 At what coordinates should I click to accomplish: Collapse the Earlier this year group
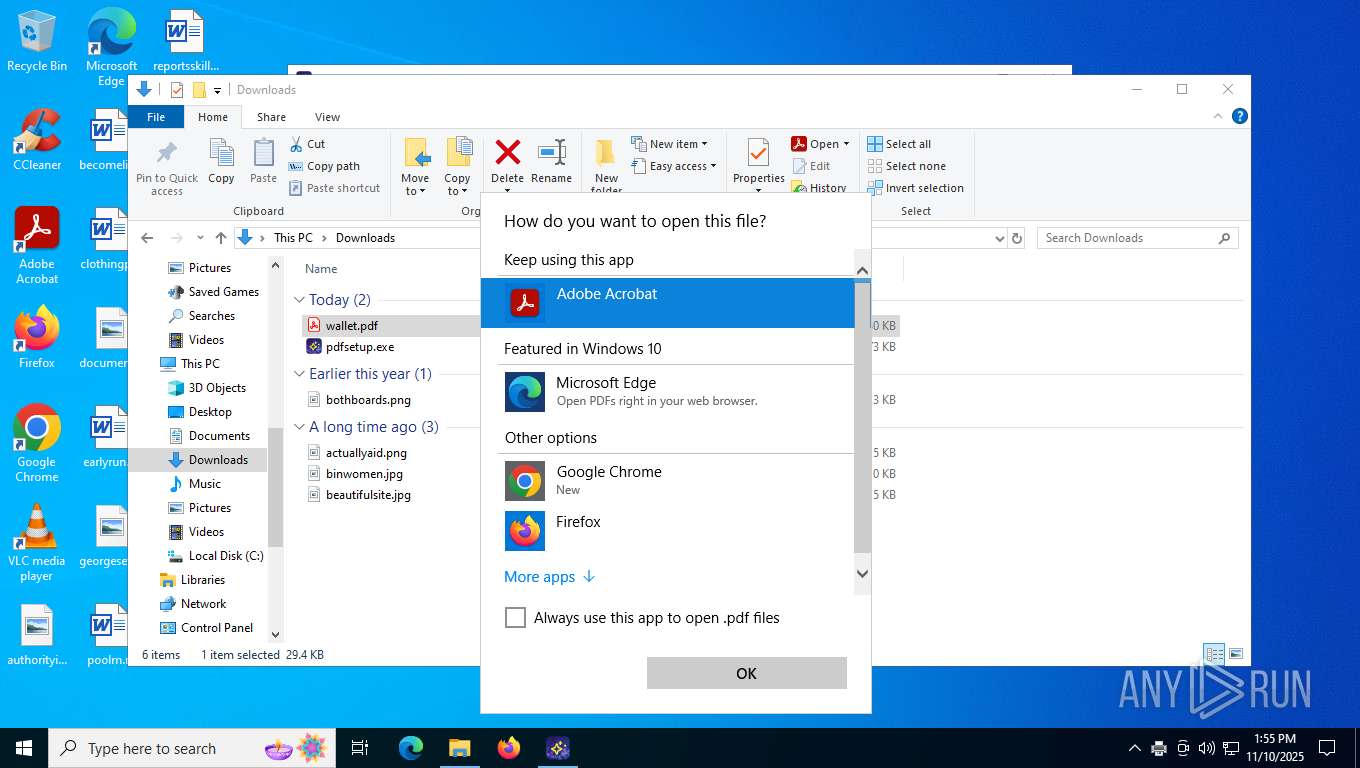coord(299,374)
